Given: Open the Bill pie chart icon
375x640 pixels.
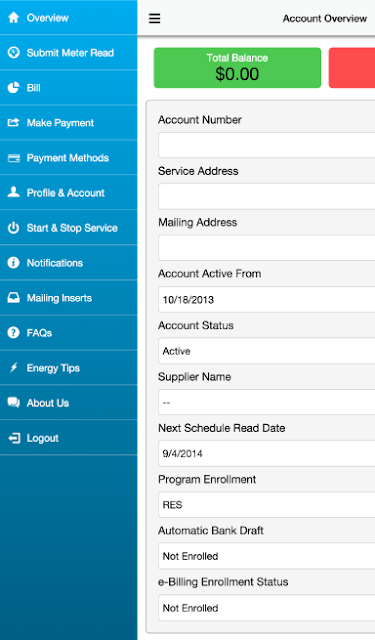Looking at the screenshot, I should (x=13, y=88).
